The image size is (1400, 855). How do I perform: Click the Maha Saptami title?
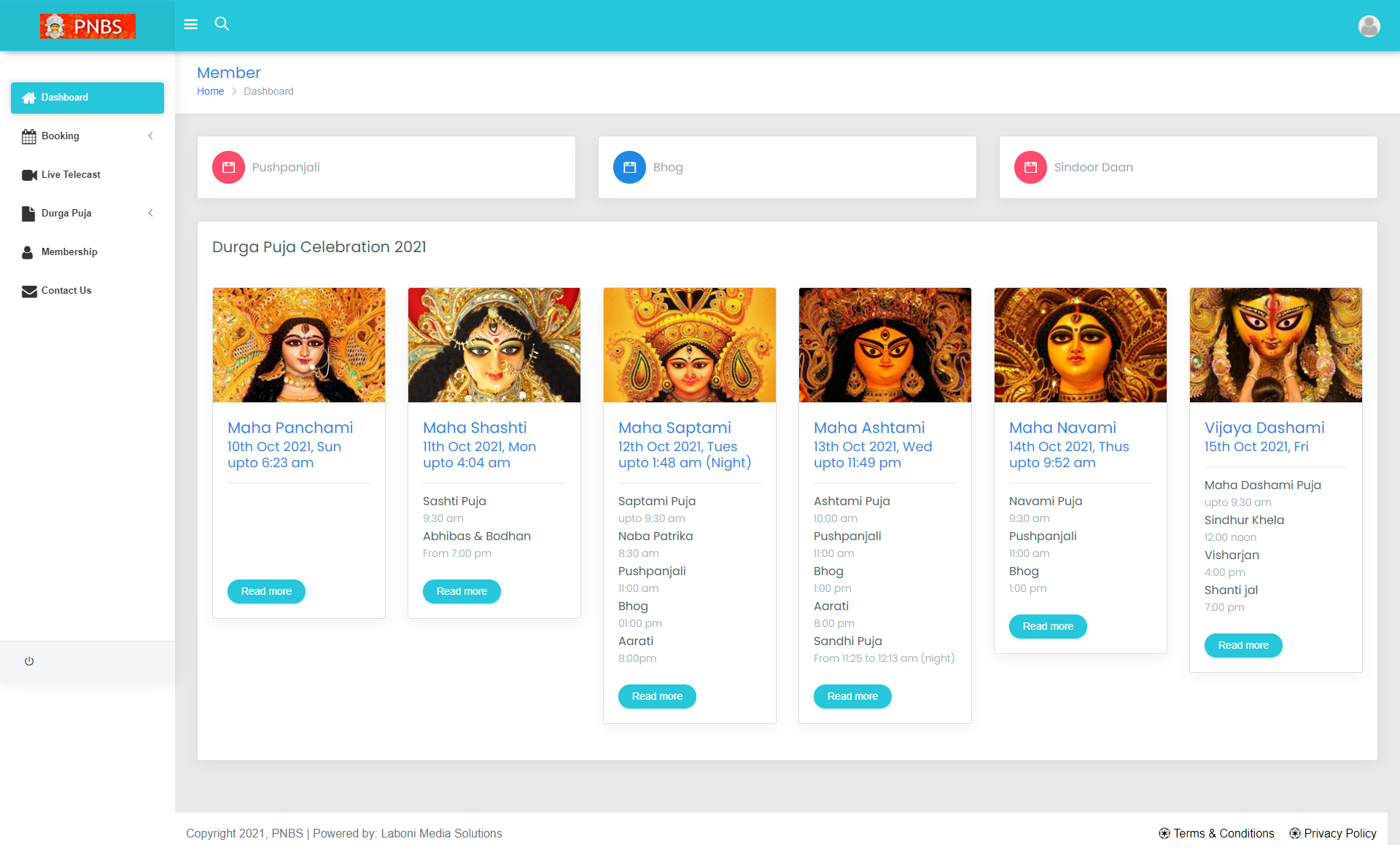point(674,428)
